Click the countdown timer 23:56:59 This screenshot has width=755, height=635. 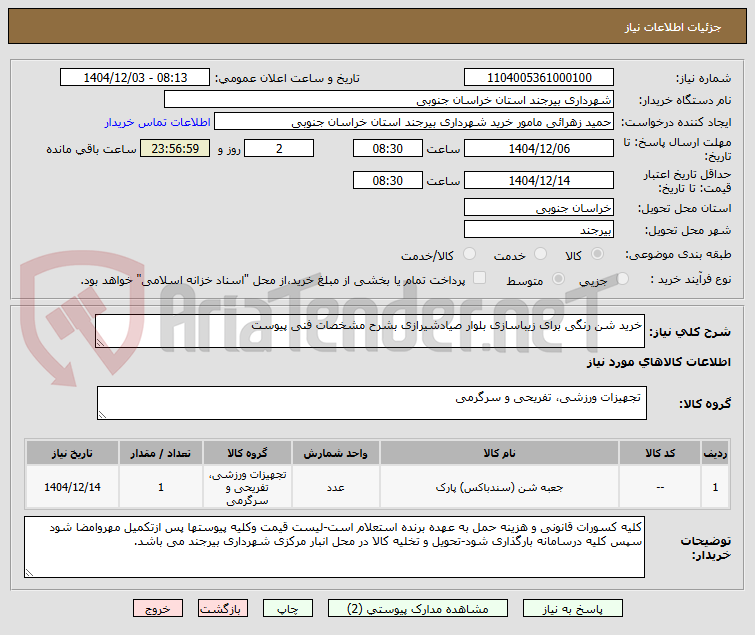pos(175,148)
